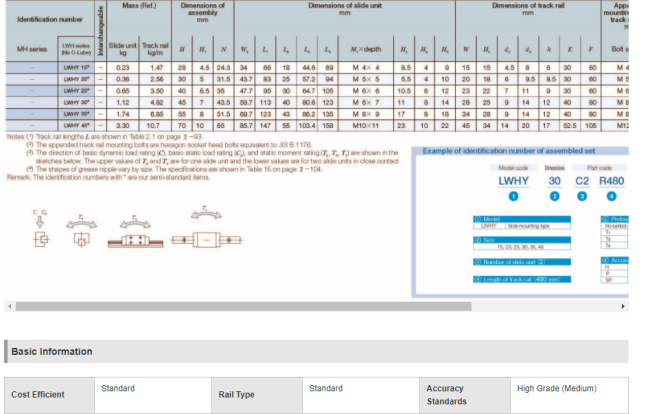
Task: Click the Rail Type label cell
Action: (x=236, y=394)
